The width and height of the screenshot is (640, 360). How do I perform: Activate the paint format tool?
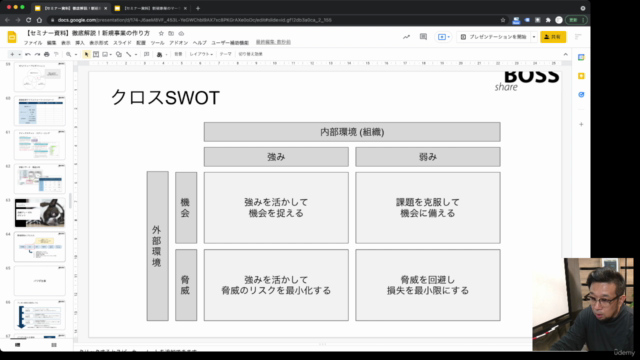point(56,54)
